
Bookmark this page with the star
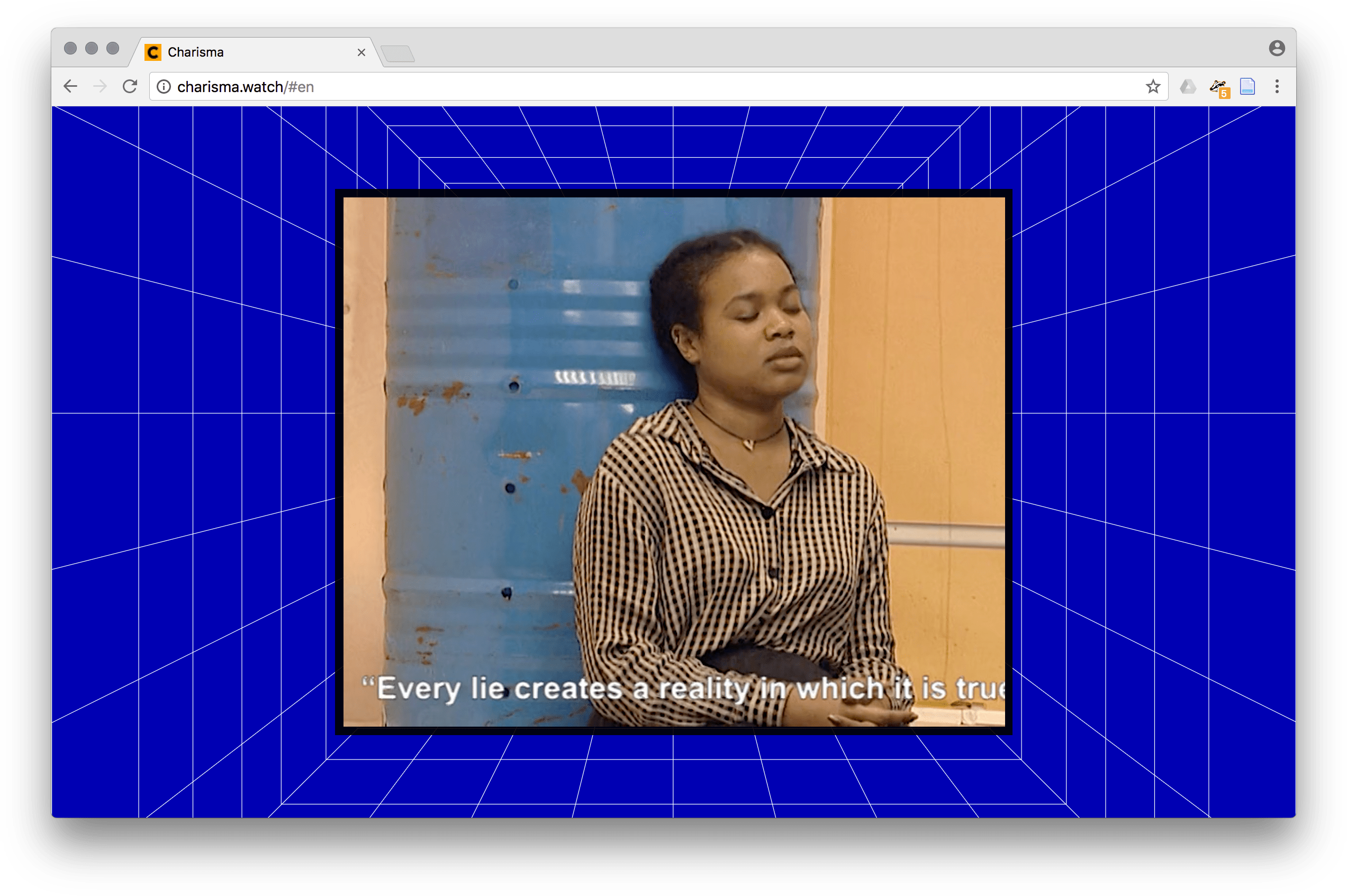coord(1153,86)
